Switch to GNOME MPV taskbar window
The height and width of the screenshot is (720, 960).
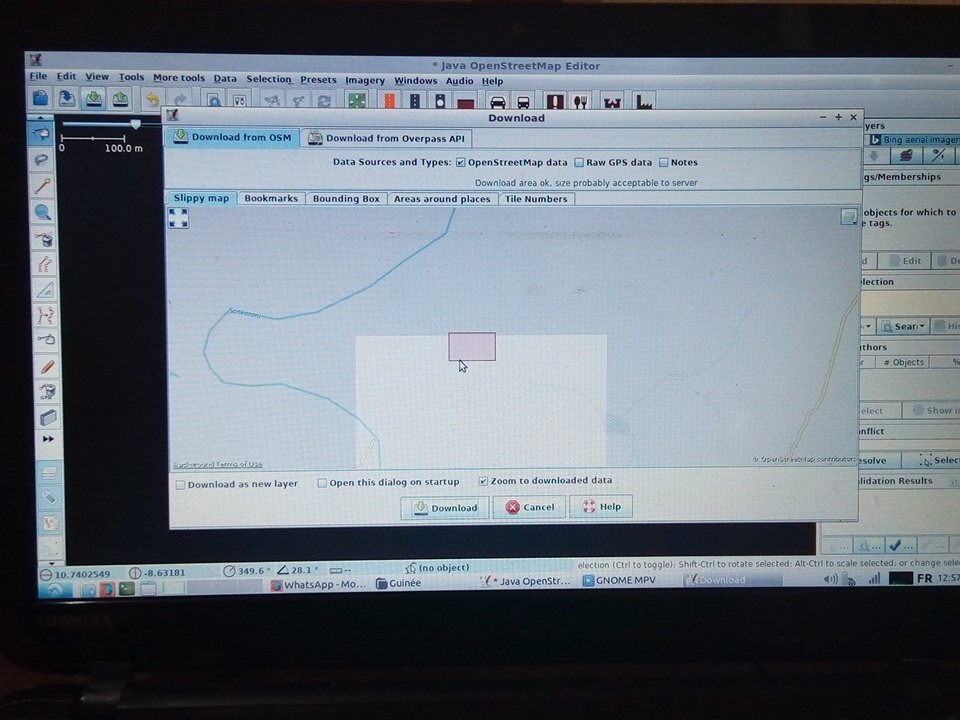coord(618,580)
